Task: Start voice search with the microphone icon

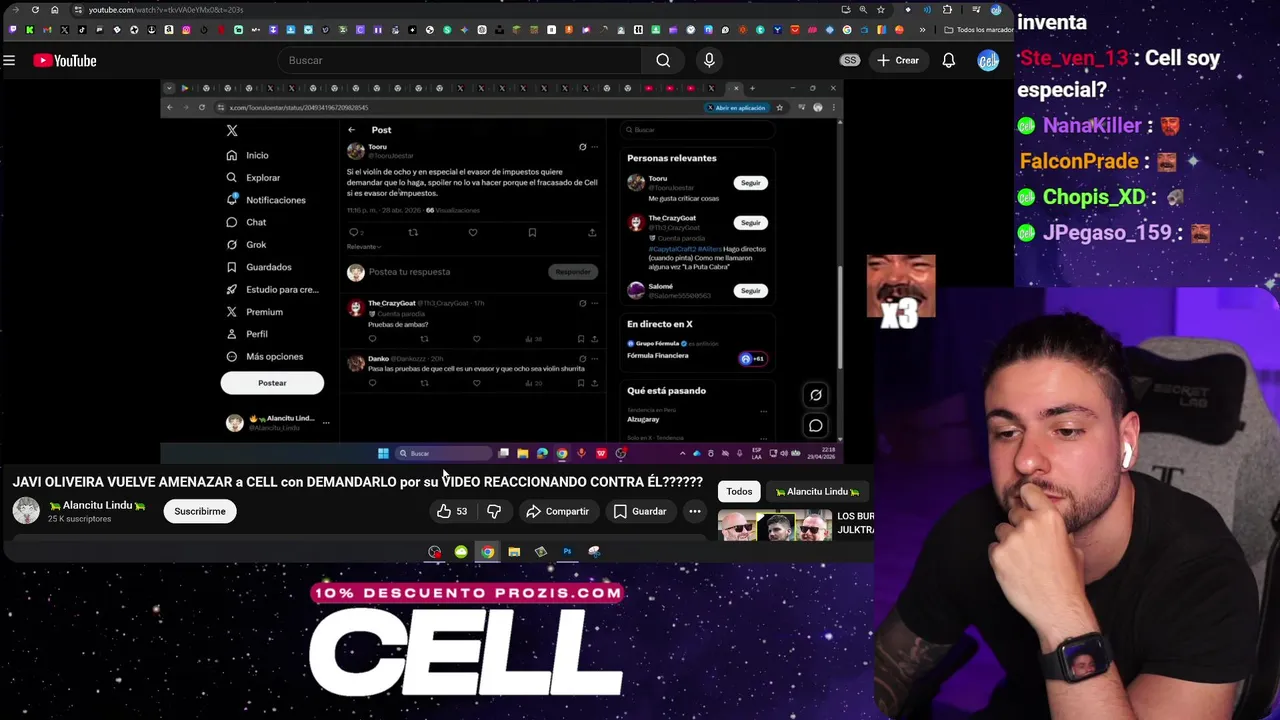Action: pos(709,61)
